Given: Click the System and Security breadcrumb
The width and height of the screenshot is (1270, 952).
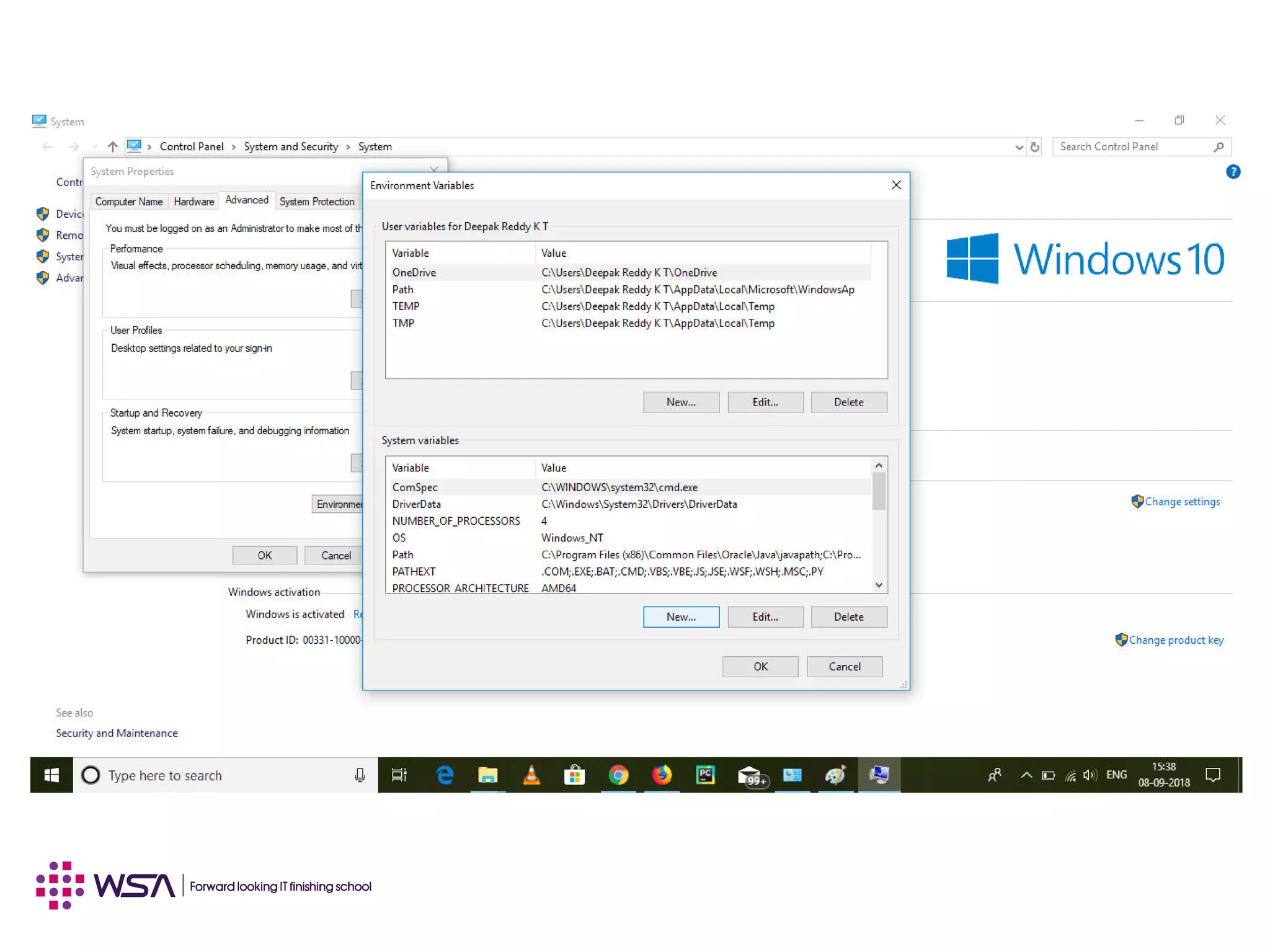Looking at the screenshot, I should [x=291, y=147].
